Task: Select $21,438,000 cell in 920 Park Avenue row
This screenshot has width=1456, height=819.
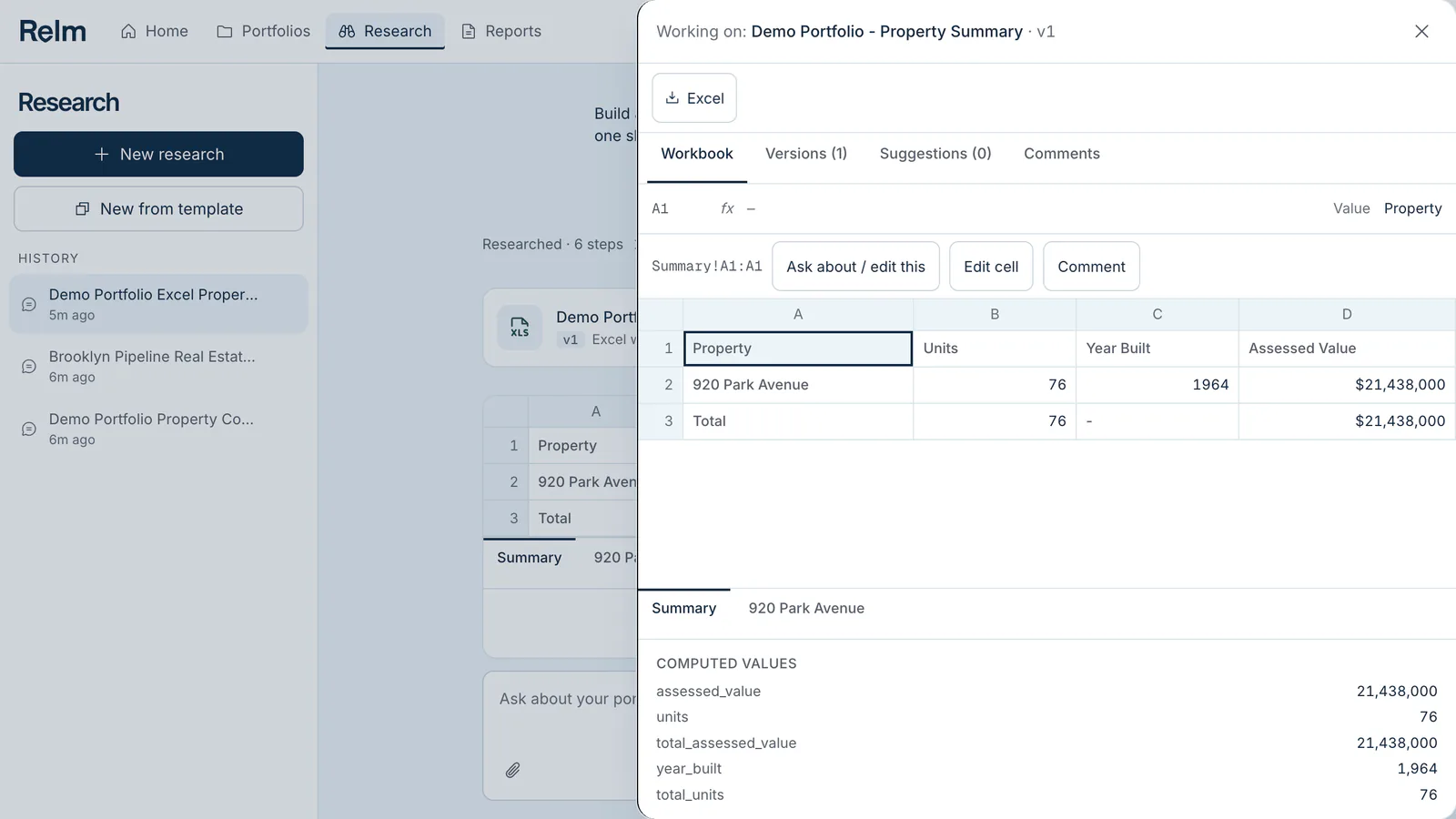Action: pos(1347,385)
